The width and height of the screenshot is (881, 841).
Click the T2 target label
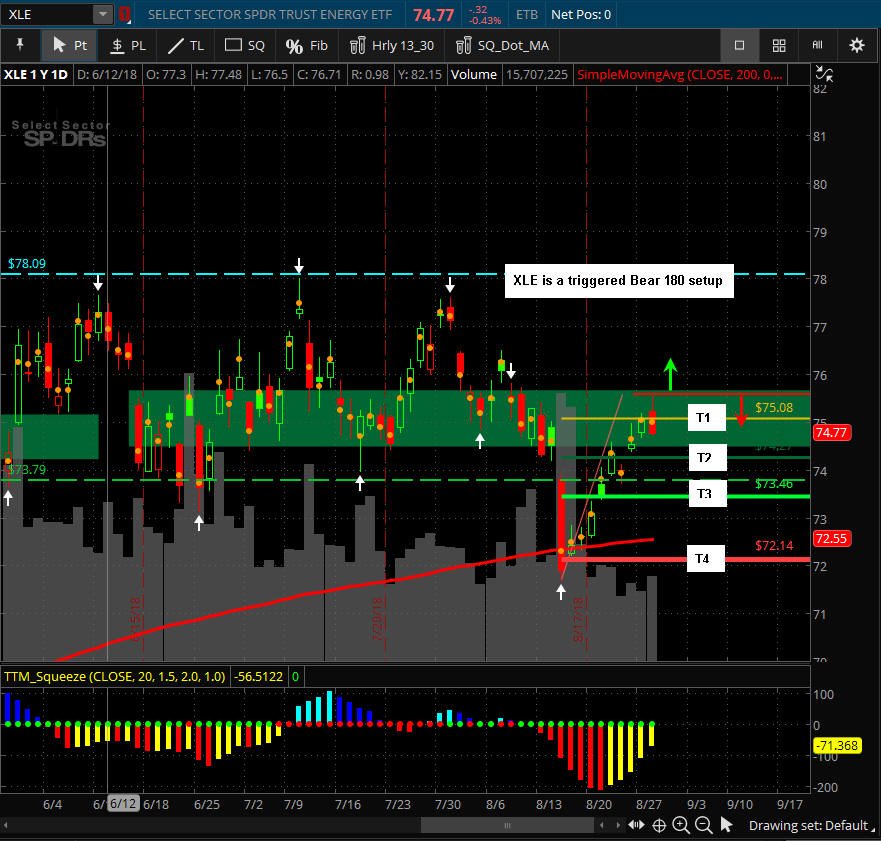707,457
